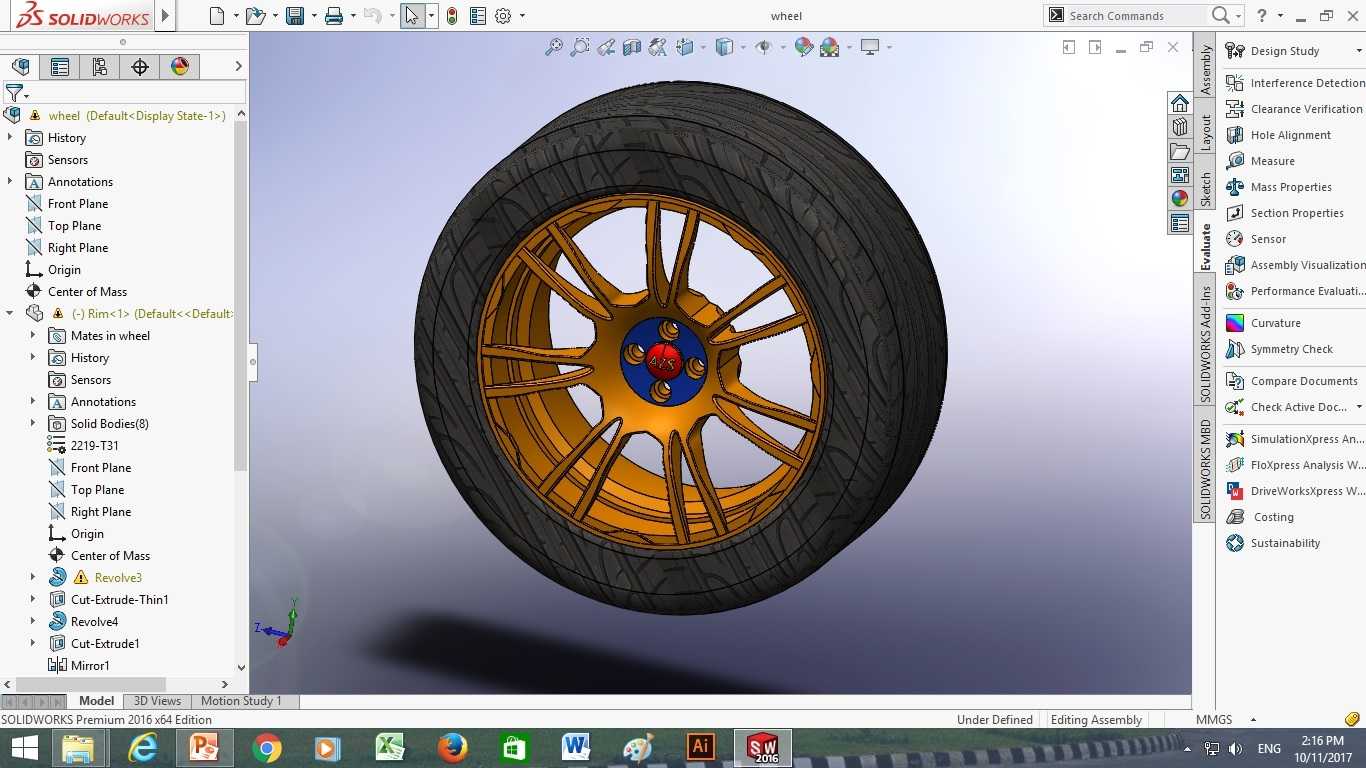
Task: Click the Open file icon
Action: click(255, 16)
